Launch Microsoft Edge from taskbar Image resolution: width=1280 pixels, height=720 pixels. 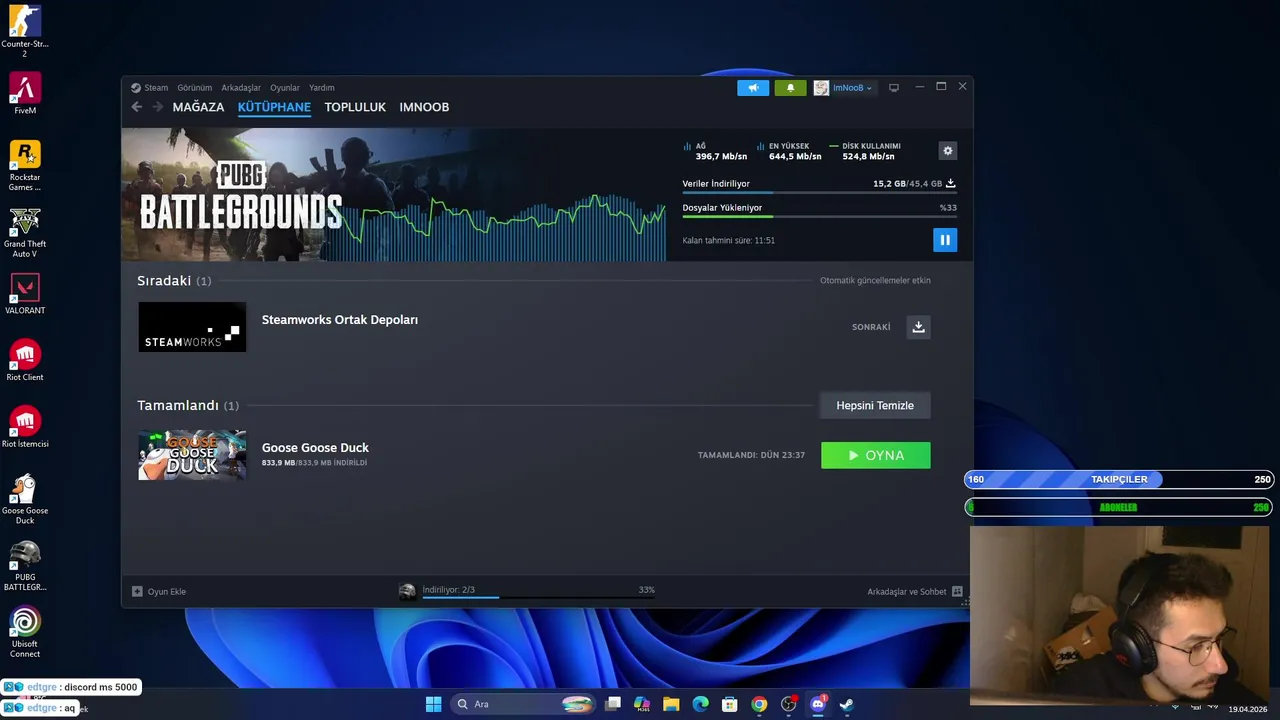(700, 704)
